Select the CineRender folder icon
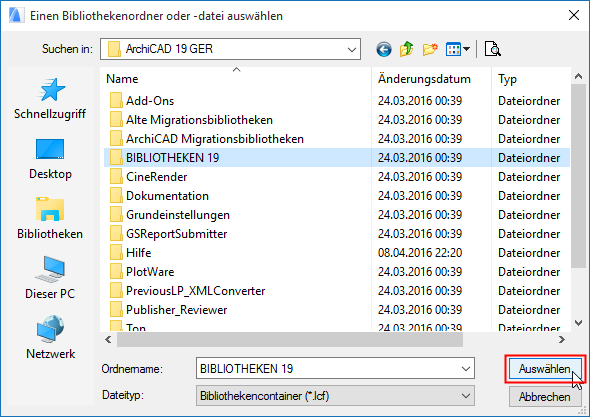The height and width of the screenshot is (417, 590). click(116, 177)
